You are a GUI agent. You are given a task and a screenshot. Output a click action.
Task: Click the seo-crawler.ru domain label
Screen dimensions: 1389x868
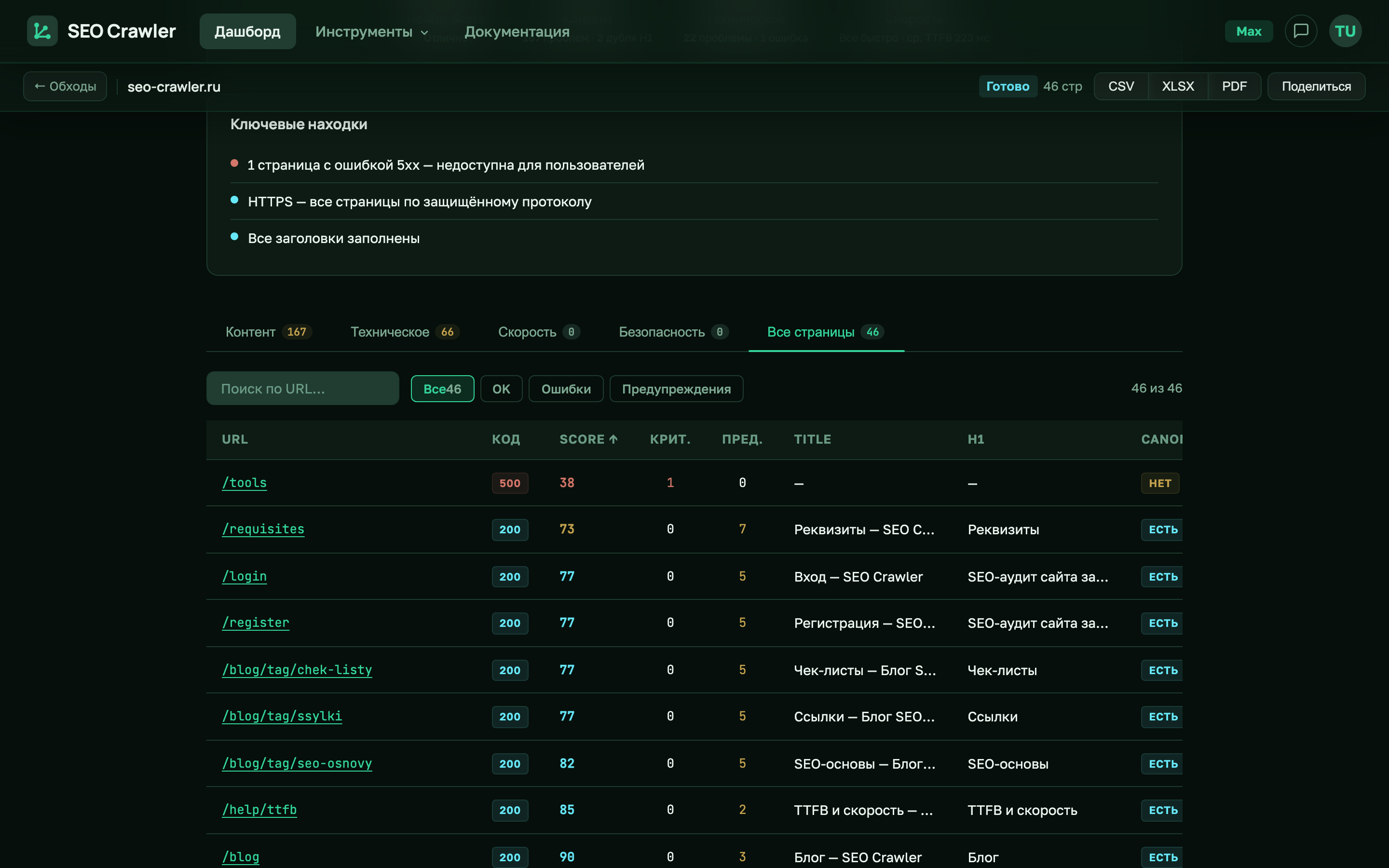[x=174, y=87]
